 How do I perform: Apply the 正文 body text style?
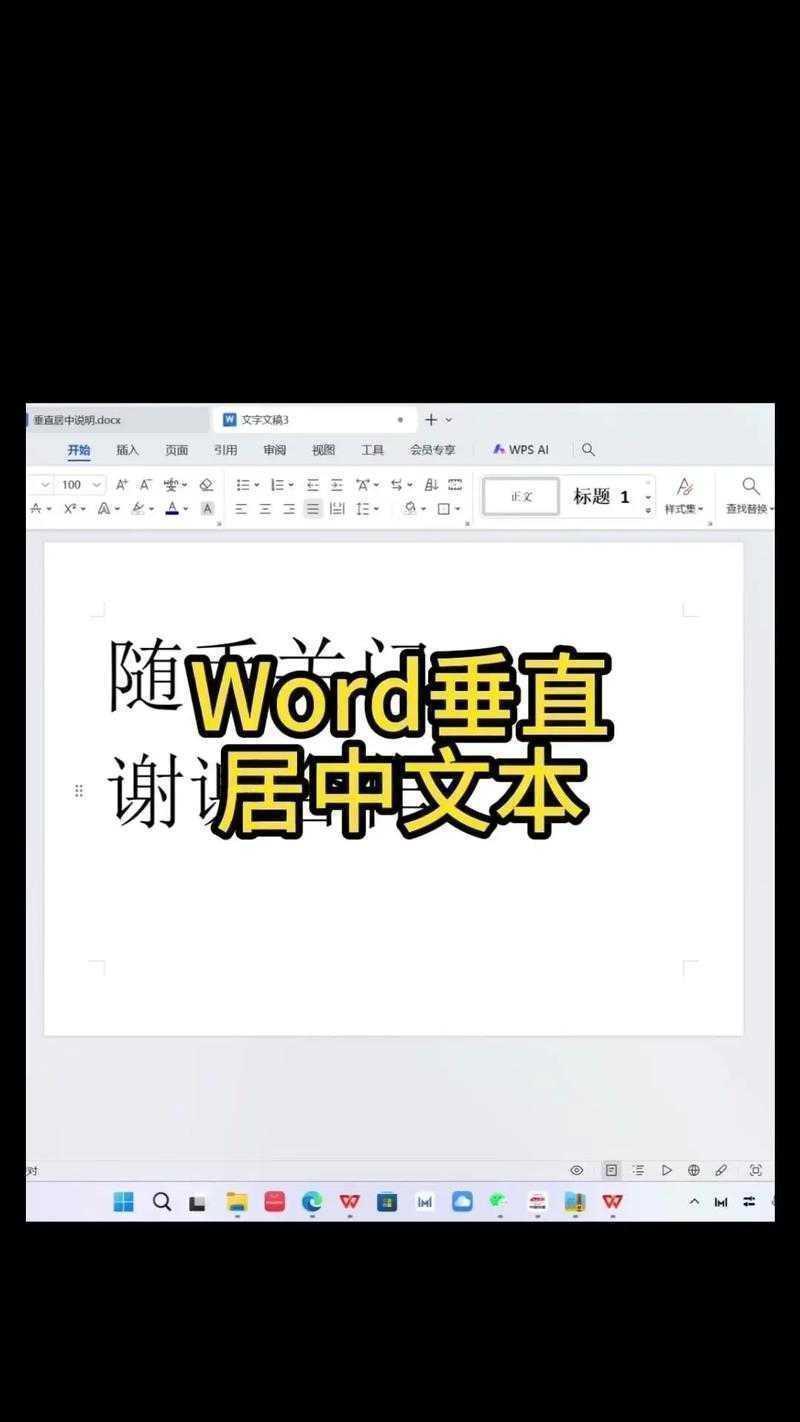point(520,495)
